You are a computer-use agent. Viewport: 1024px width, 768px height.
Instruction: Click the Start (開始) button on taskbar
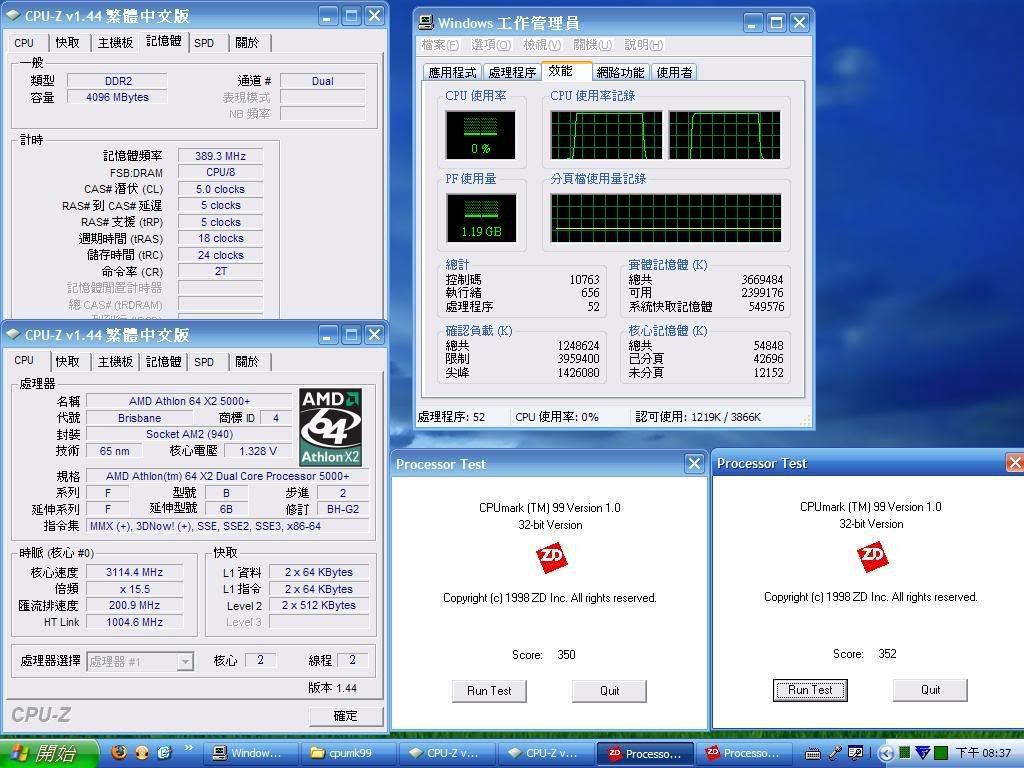pyautogui.click(x=49, y=753)
